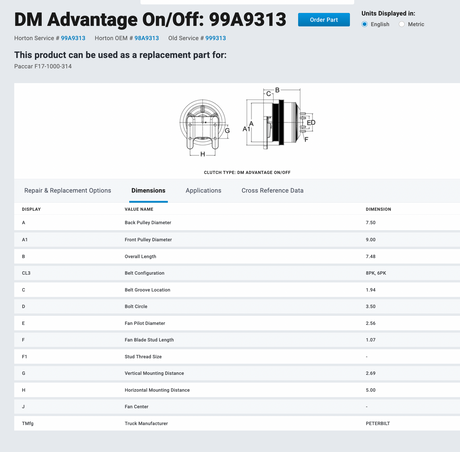
Task: Select the Dimensions tab
Action: (148, 190)
